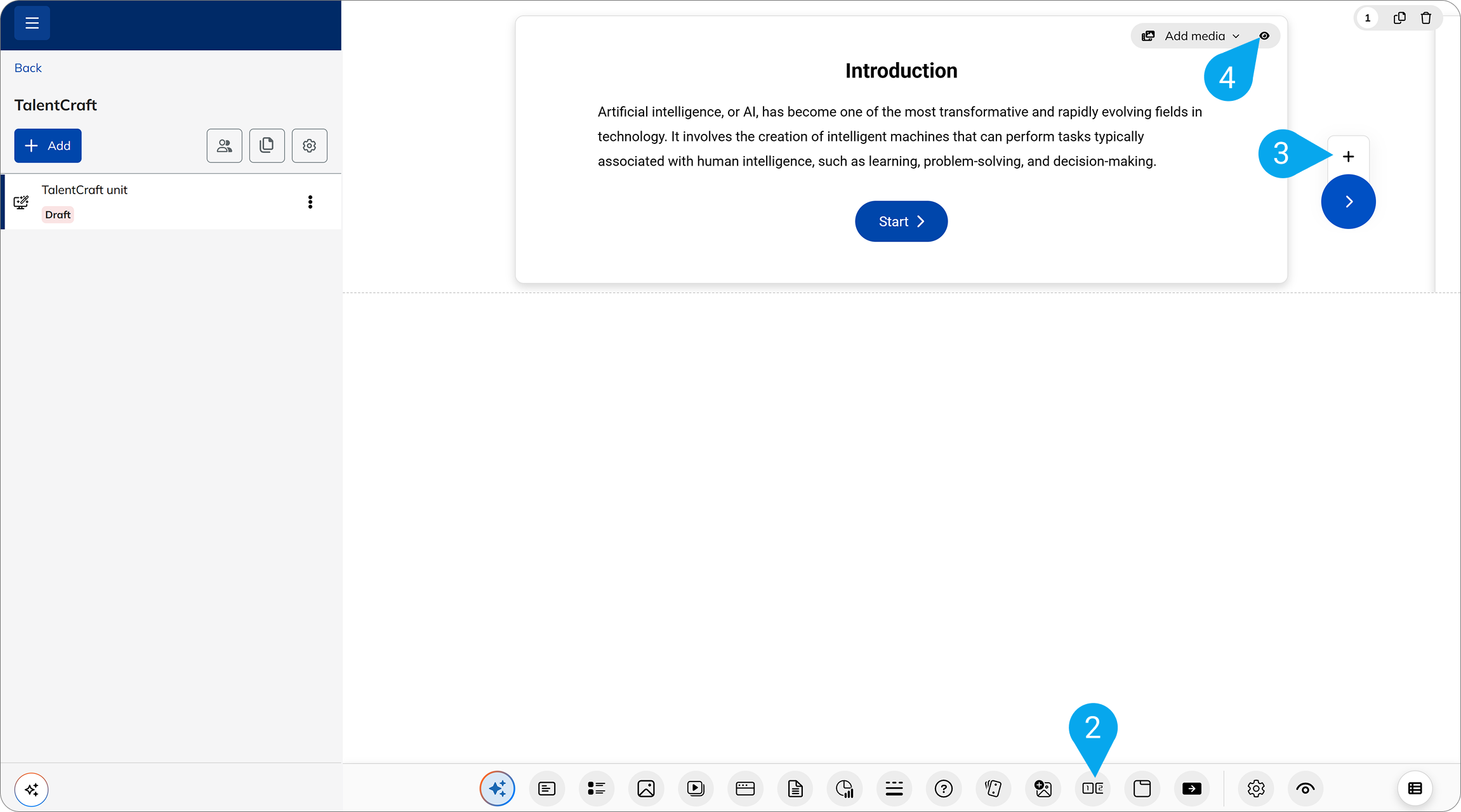The width and height of the screenshot is (1461, 812).
Task: Insert flashcards block from toolbar
Action: click(x=993, y=789)
